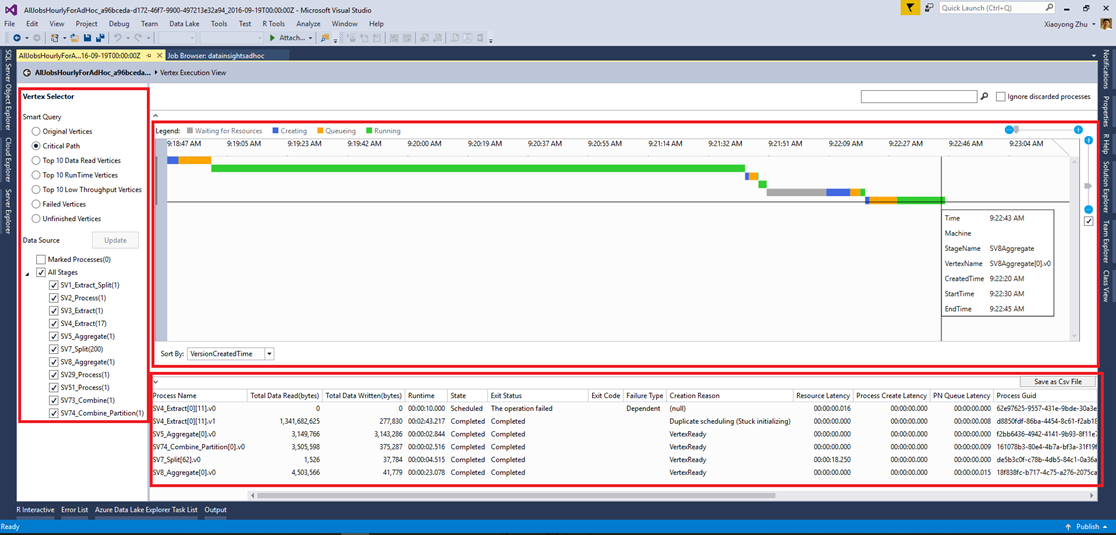Click the vertical zoom plus icon at right of timeline
Screen dimensions: 1116x535
(x=1088, y=141)
